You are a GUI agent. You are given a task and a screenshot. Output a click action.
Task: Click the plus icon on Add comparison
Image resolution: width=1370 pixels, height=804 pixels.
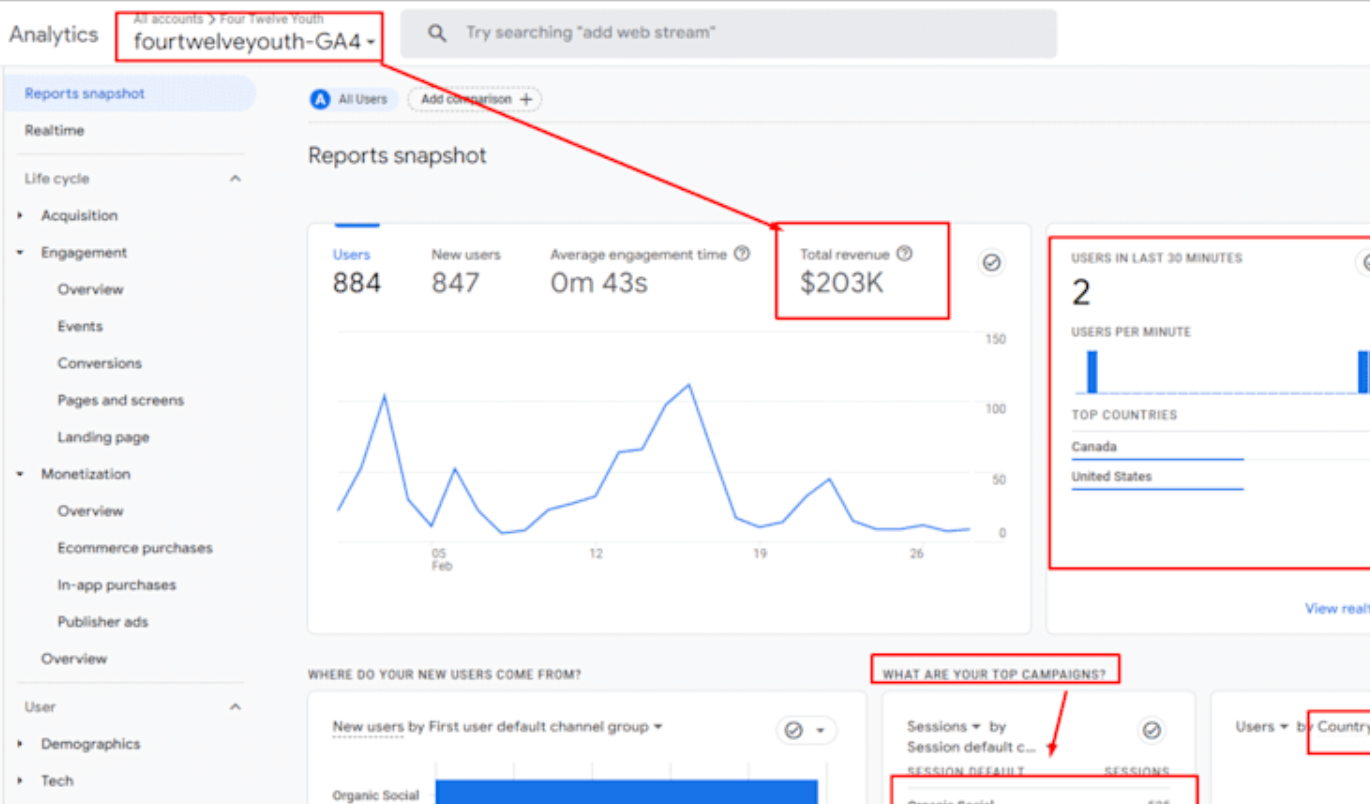[527, 99]
